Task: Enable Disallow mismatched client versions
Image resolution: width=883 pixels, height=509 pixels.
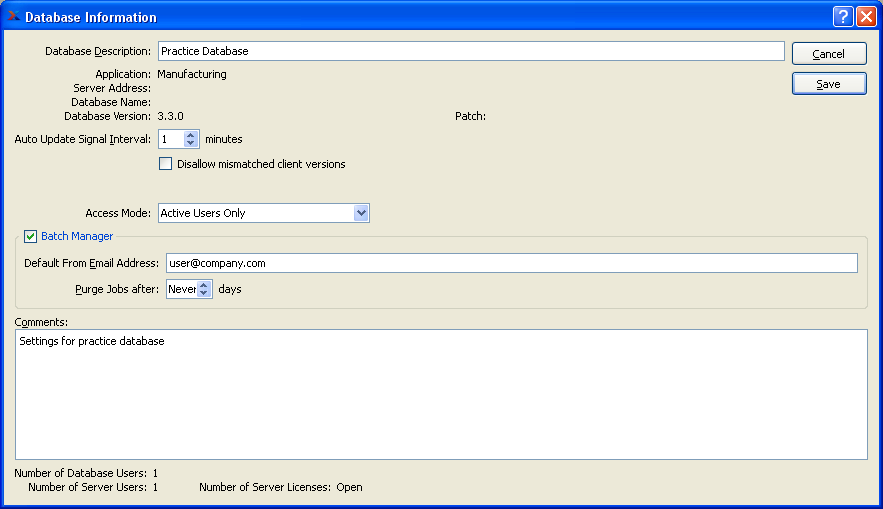Action: click(x=166, y=164)
